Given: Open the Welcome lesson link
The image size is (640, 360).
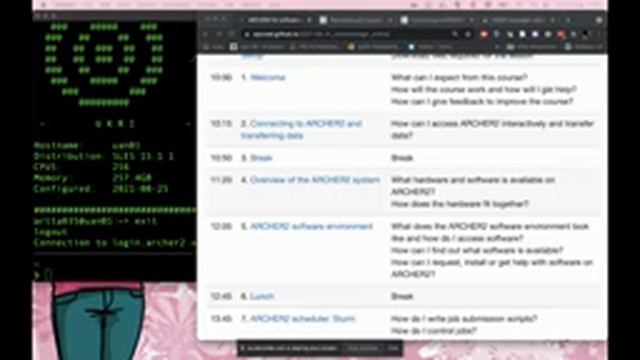Looking at the screenshot, I should 267,78.
